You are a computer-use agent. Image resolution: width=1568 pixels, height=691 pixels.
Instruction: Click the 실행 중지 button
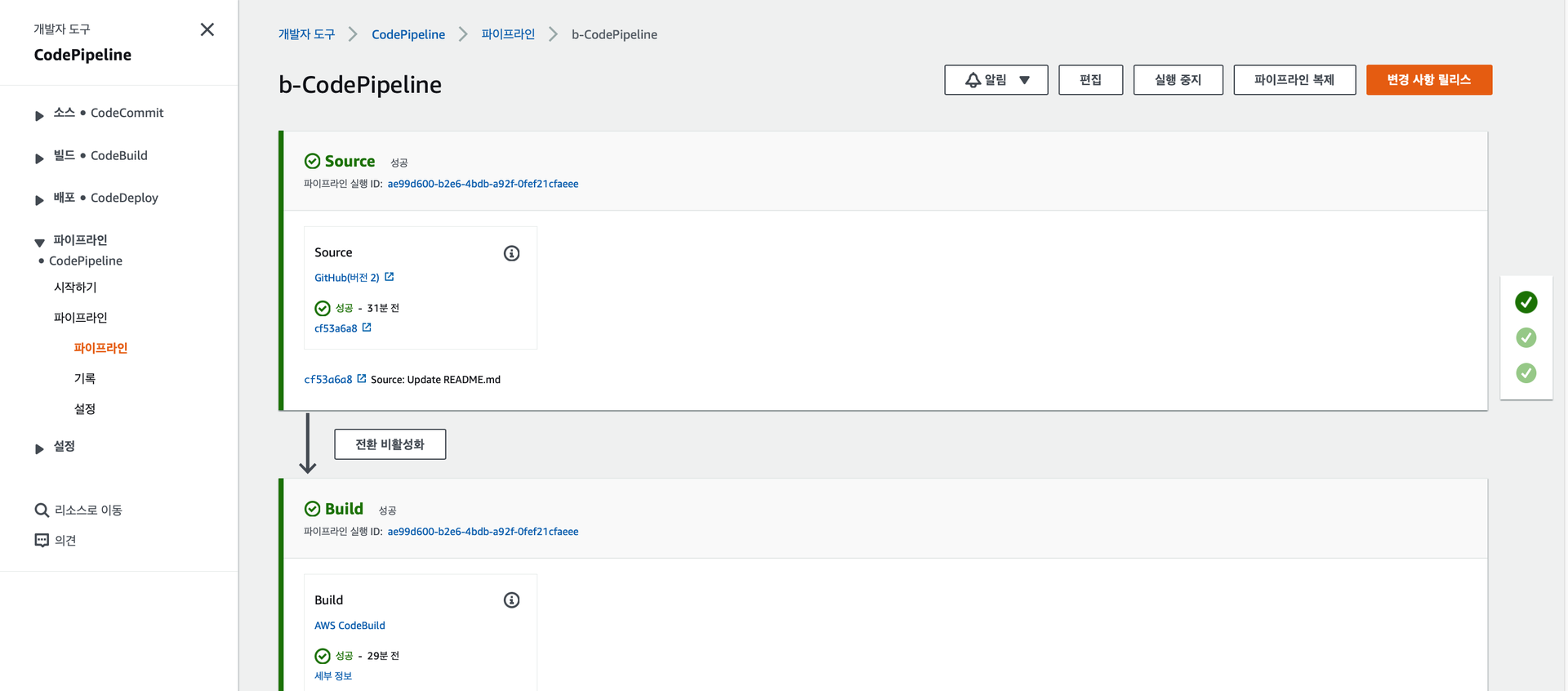click(1178, 80)
